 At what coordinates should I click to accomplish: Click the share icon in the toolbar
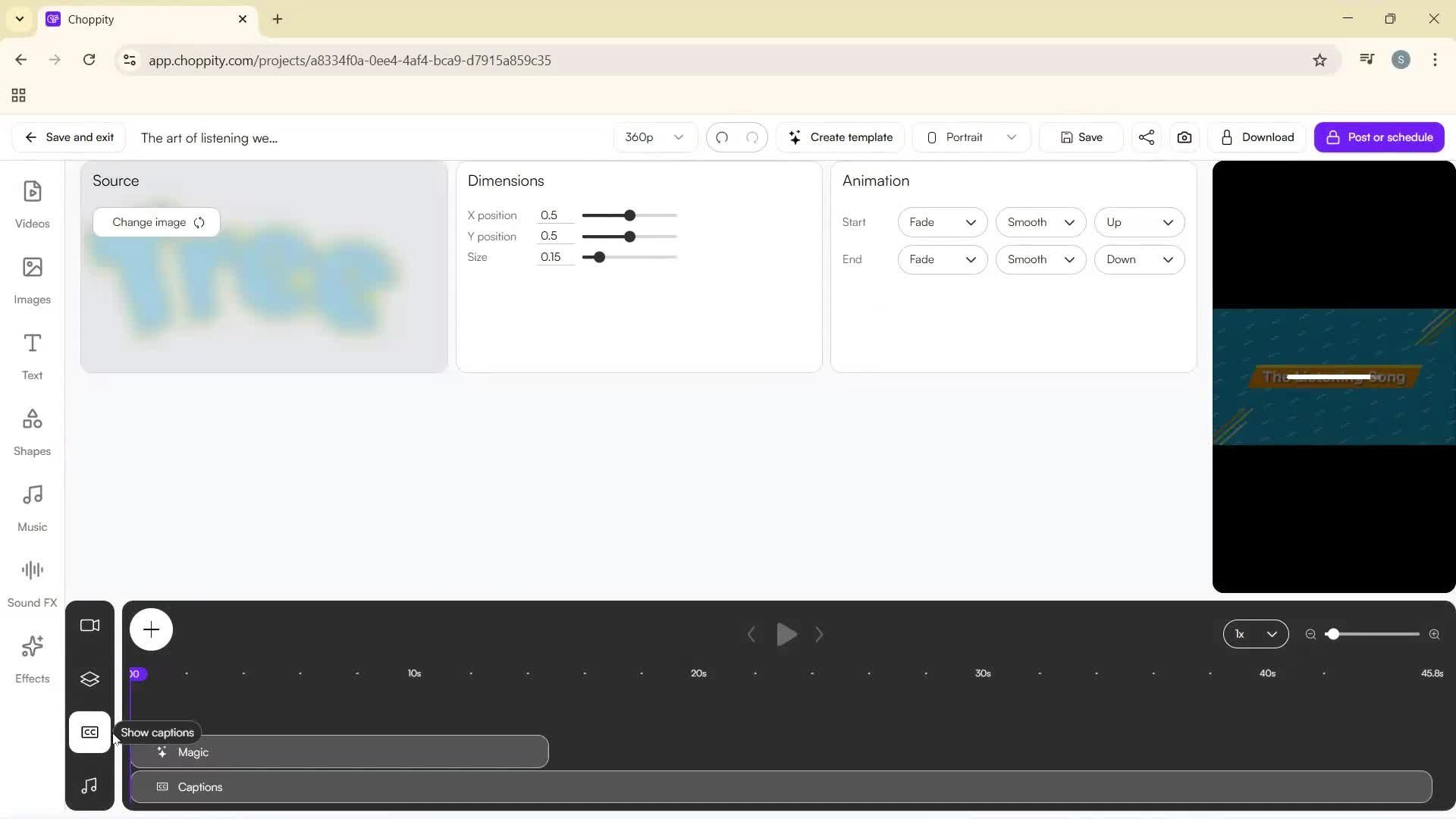click(x=1147, y=137)
